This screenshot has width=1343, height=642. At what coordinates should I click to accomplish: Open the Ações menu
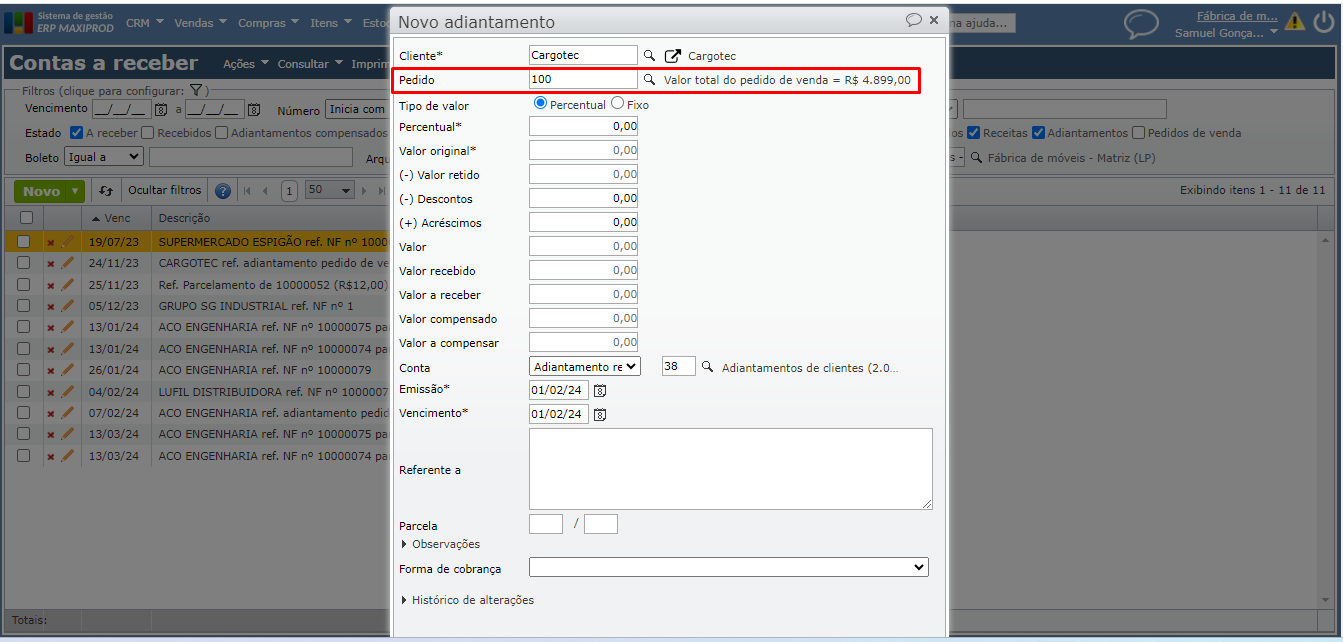[x=245, y=64]
